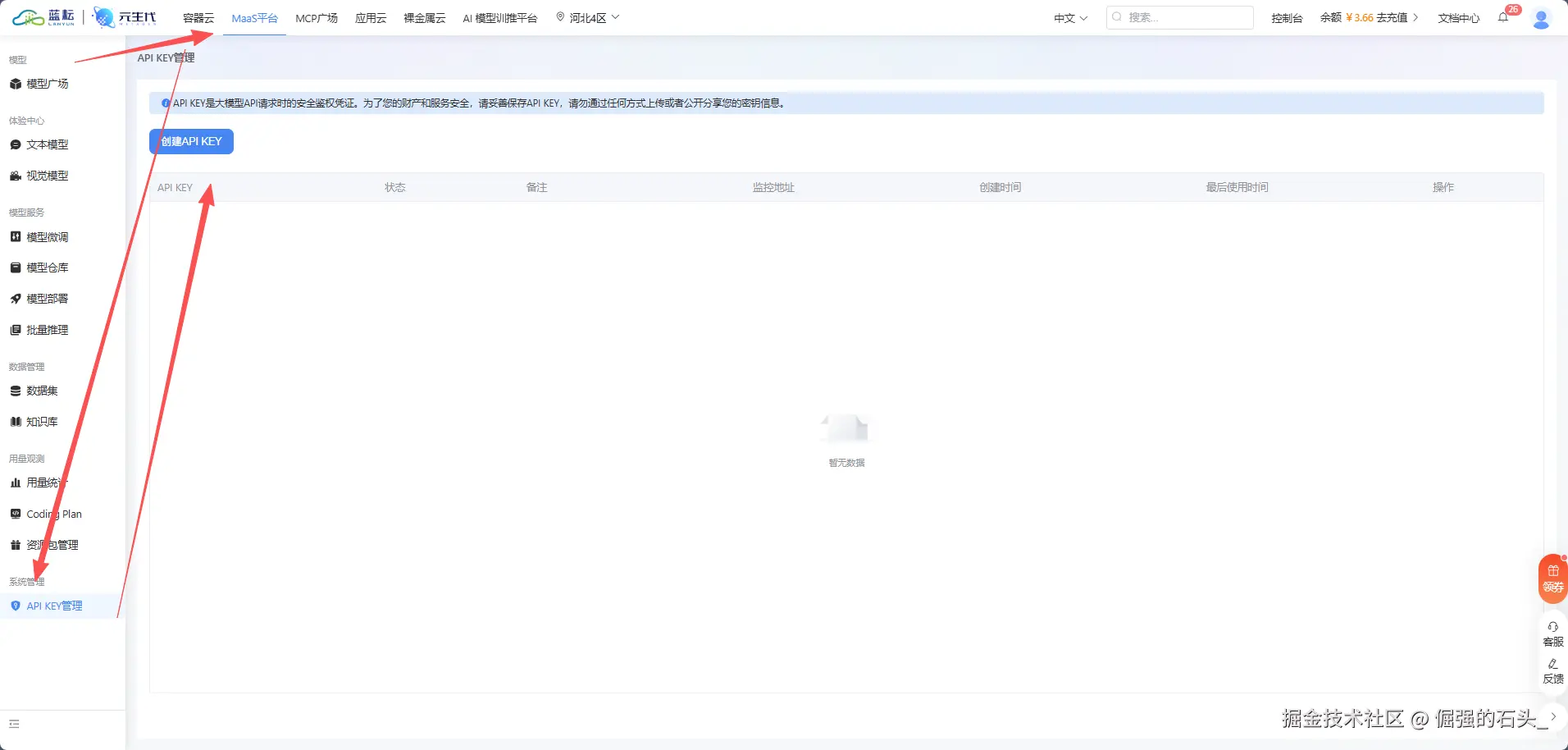Switch to the 容器云 tab
This screenshot has height=750, width=1568.
pos(198,18)
